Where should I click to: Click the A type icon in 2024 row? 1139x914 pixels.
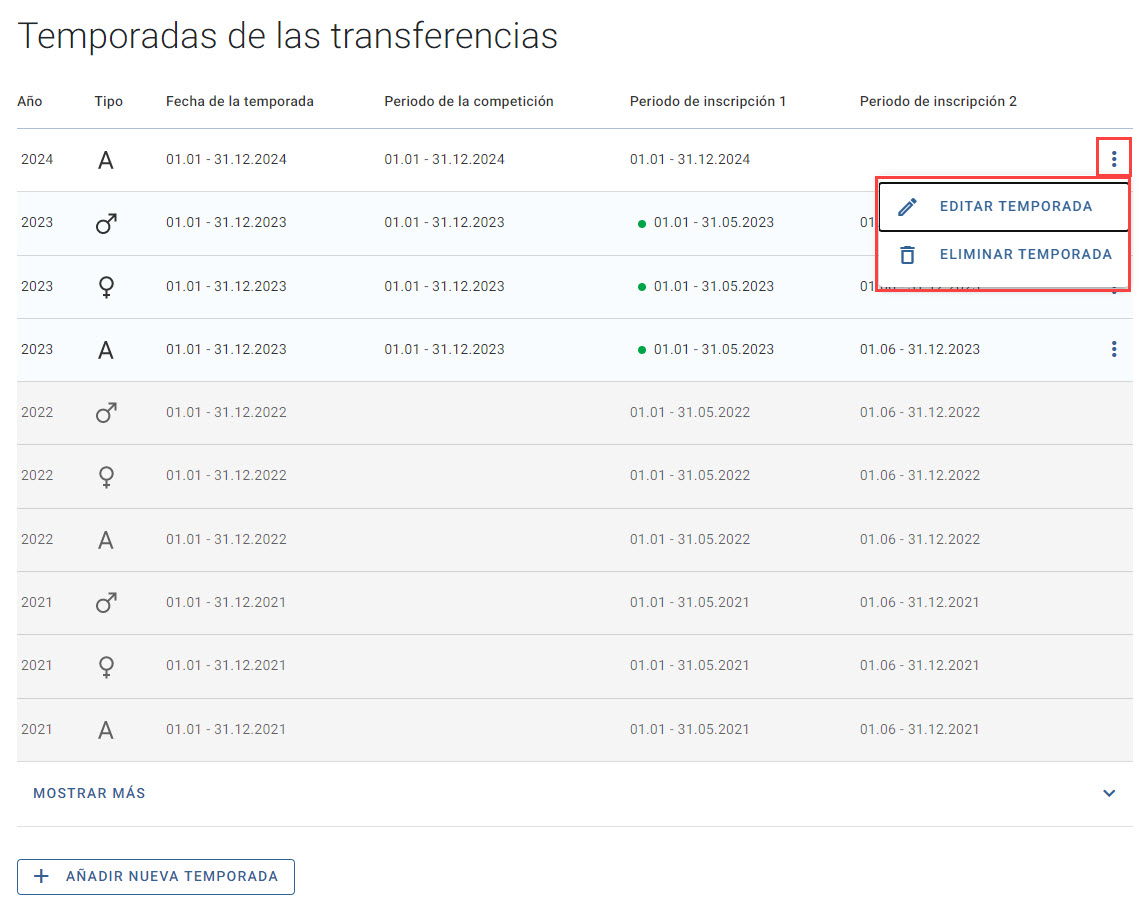(105, 160)
